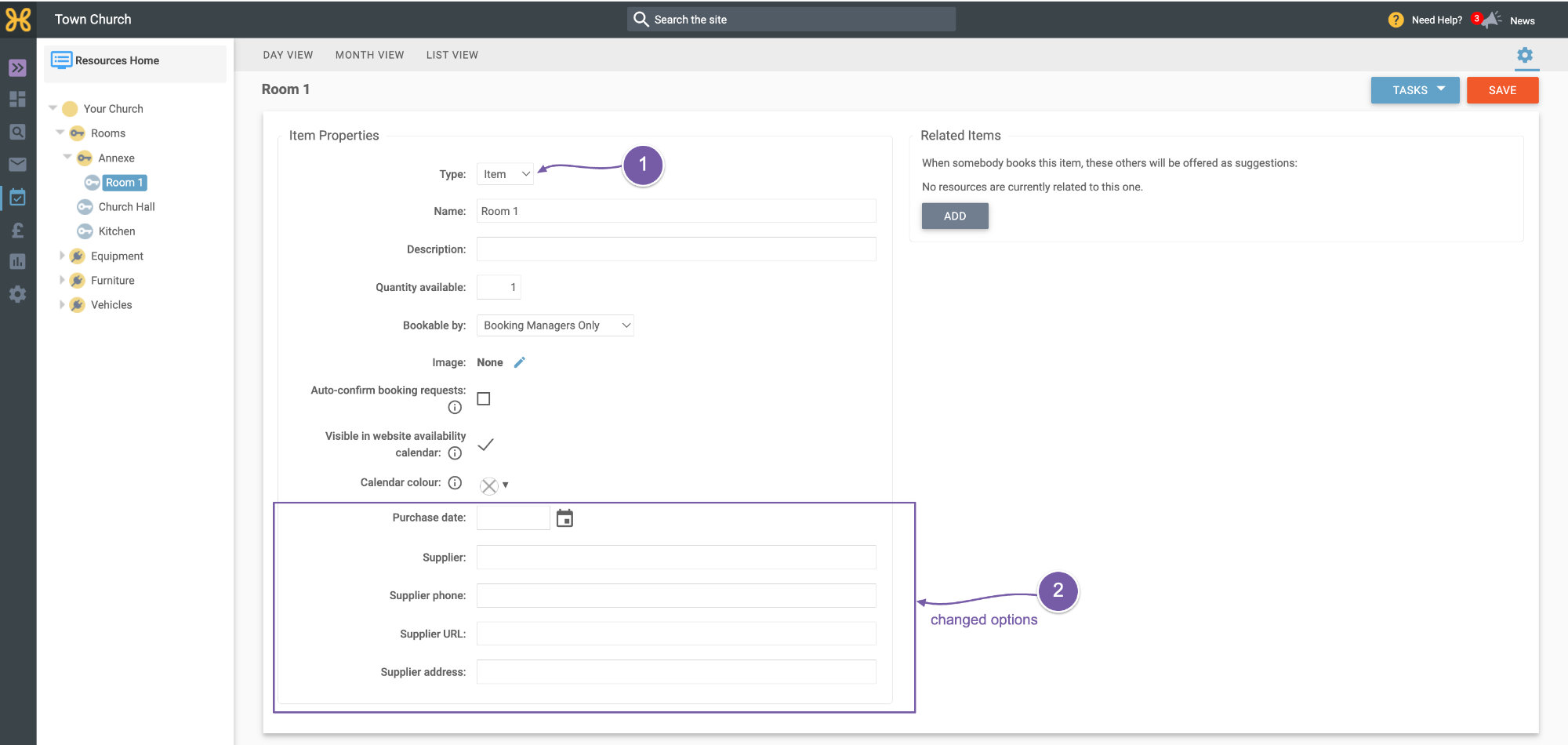The width and height of the screenshot is (1568, 745).
Task: Open the Purchase date calendar picker
Action: (564, 518)
